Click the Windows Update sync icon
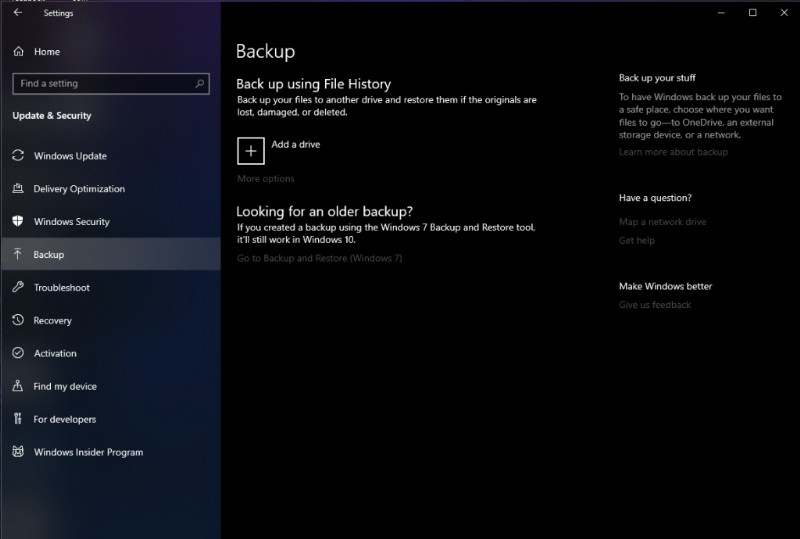The image size is (800, 539). click(18, 155)
